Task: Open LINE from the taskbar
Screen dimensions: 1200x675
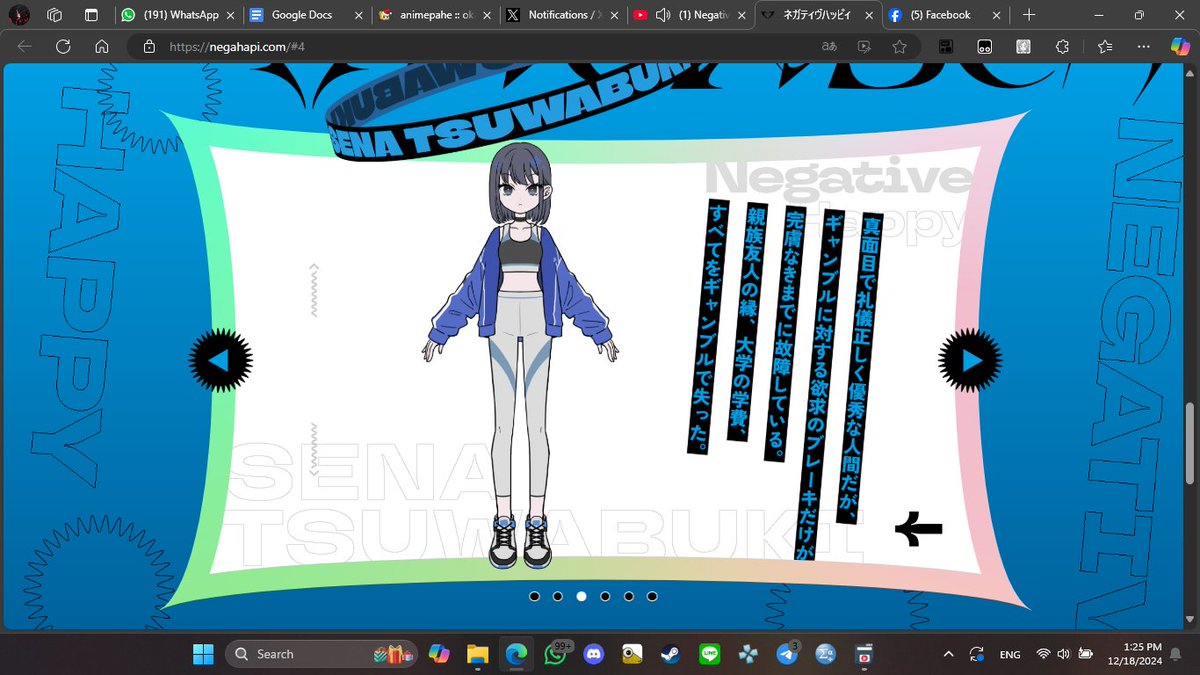Action: (711, 654)
